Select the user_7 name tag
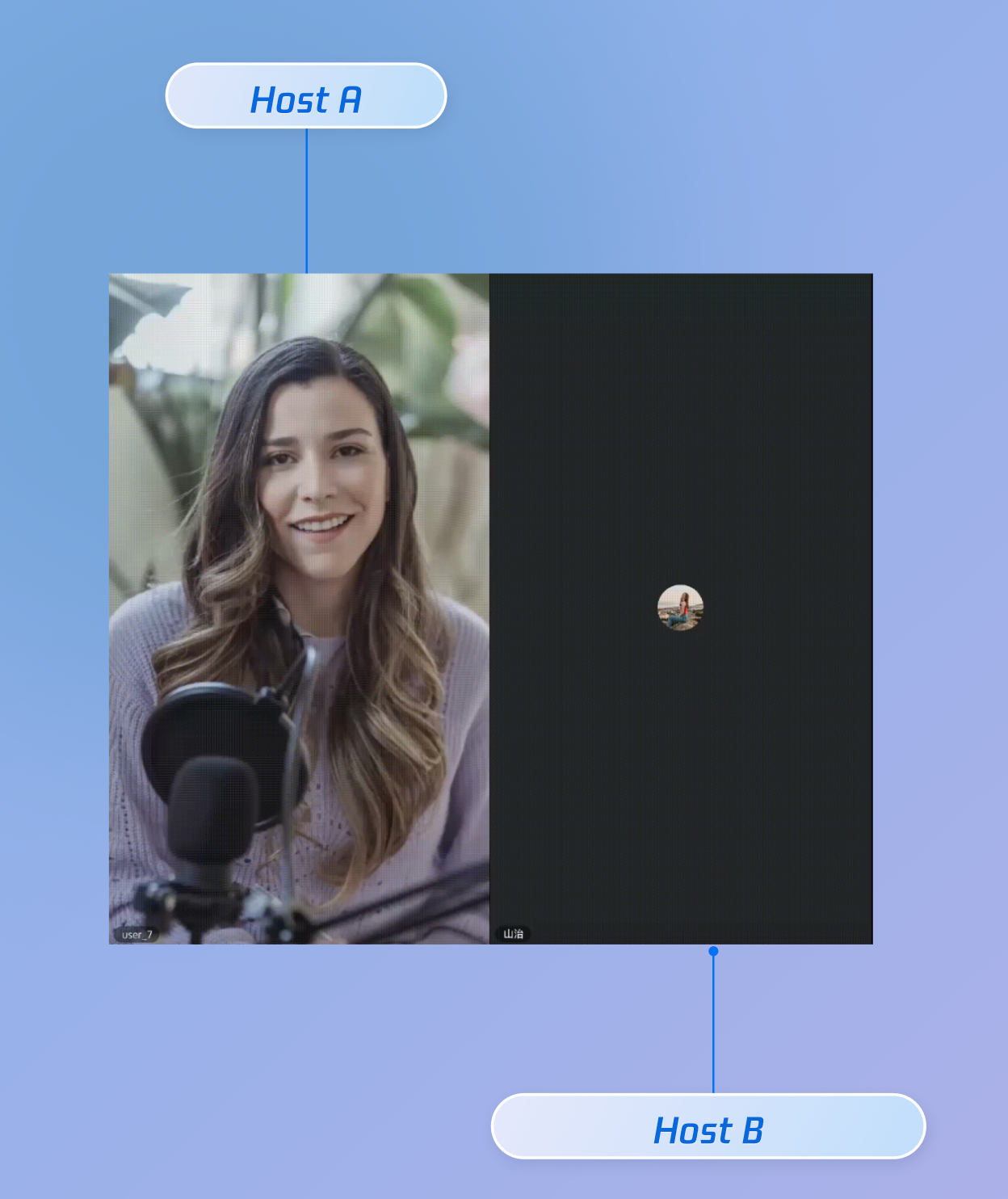1008x1199 pixels. pos(136,935)
